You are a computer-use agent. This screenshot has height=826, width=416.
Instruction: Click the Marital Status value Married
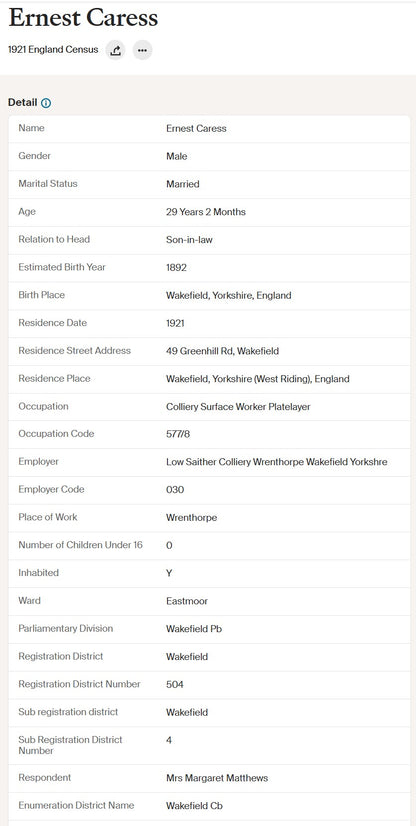(x=183, y=184)
